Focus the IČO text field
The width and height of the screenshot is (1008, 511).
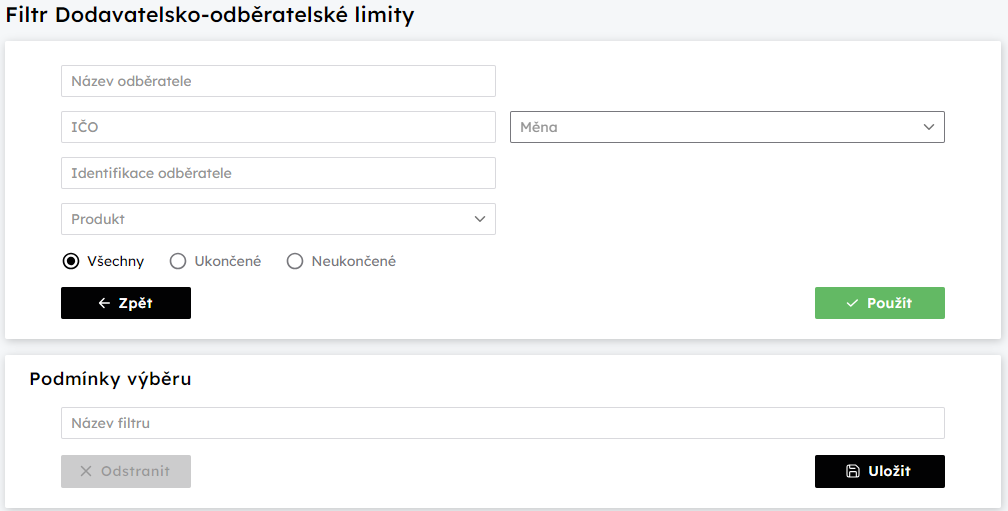click(x=278, y=127)
